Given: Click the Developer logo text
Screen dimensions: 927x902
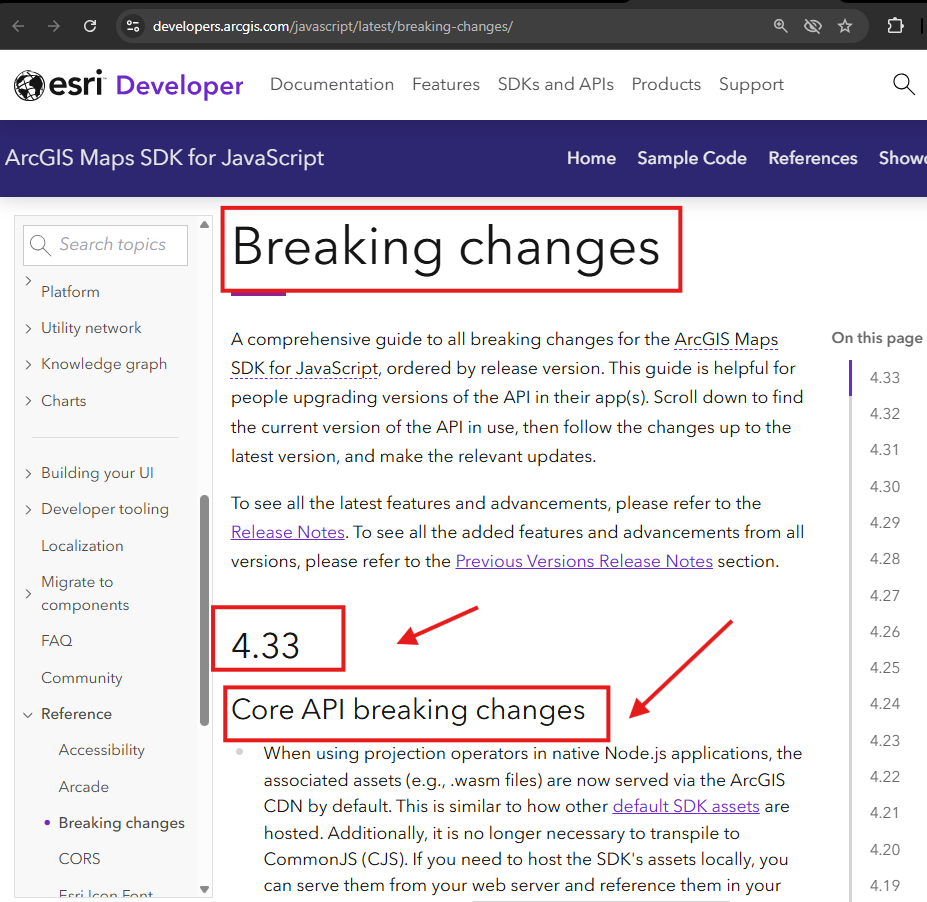Looking at the screenshot, I should coord(179,86).
